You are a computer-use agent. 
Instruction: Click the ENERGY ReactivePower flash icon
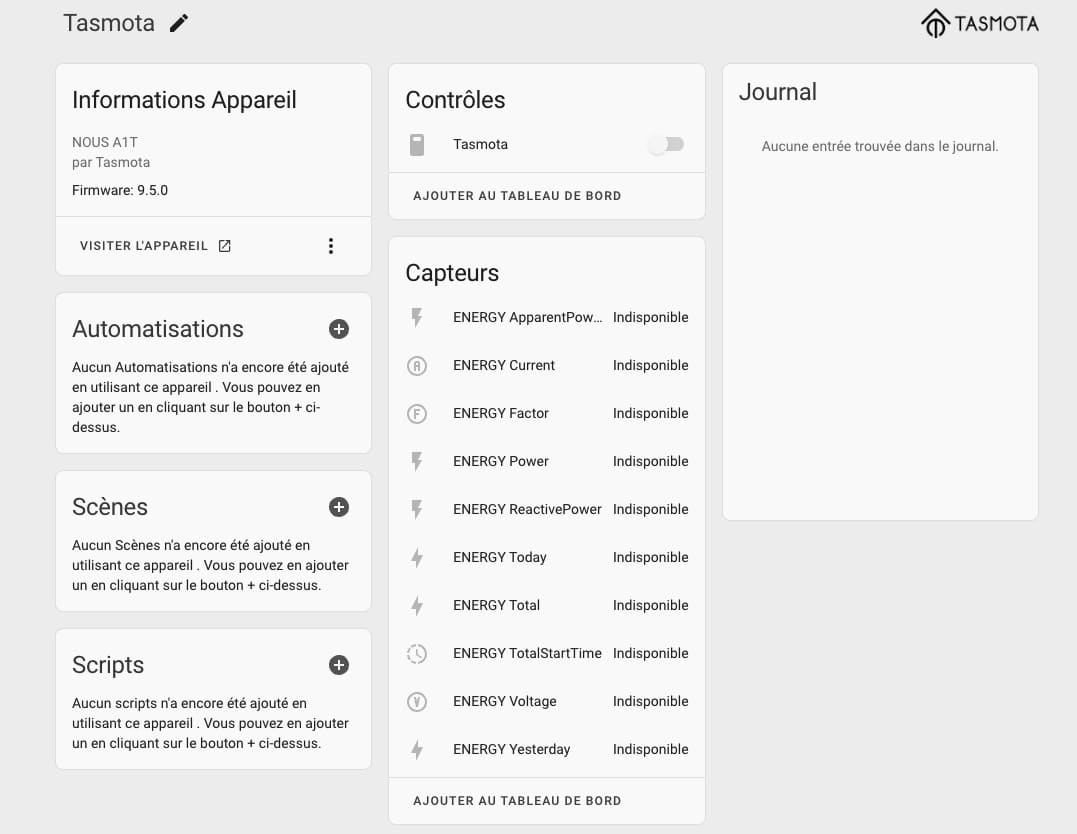pyautogui.click(x=417, y=510)
